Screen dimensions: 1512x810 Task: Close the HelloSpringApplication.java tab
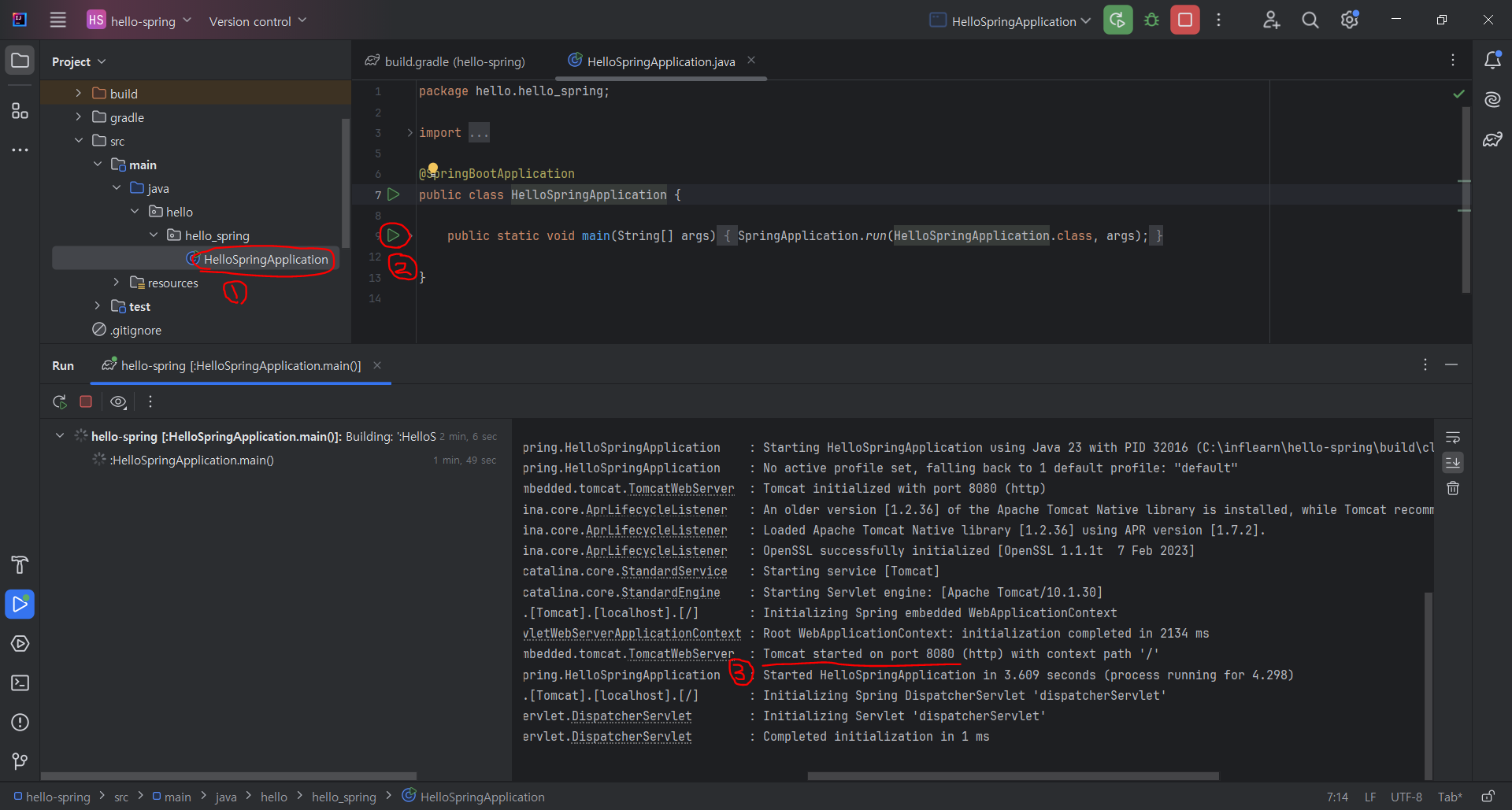click(x=751, y=60)
